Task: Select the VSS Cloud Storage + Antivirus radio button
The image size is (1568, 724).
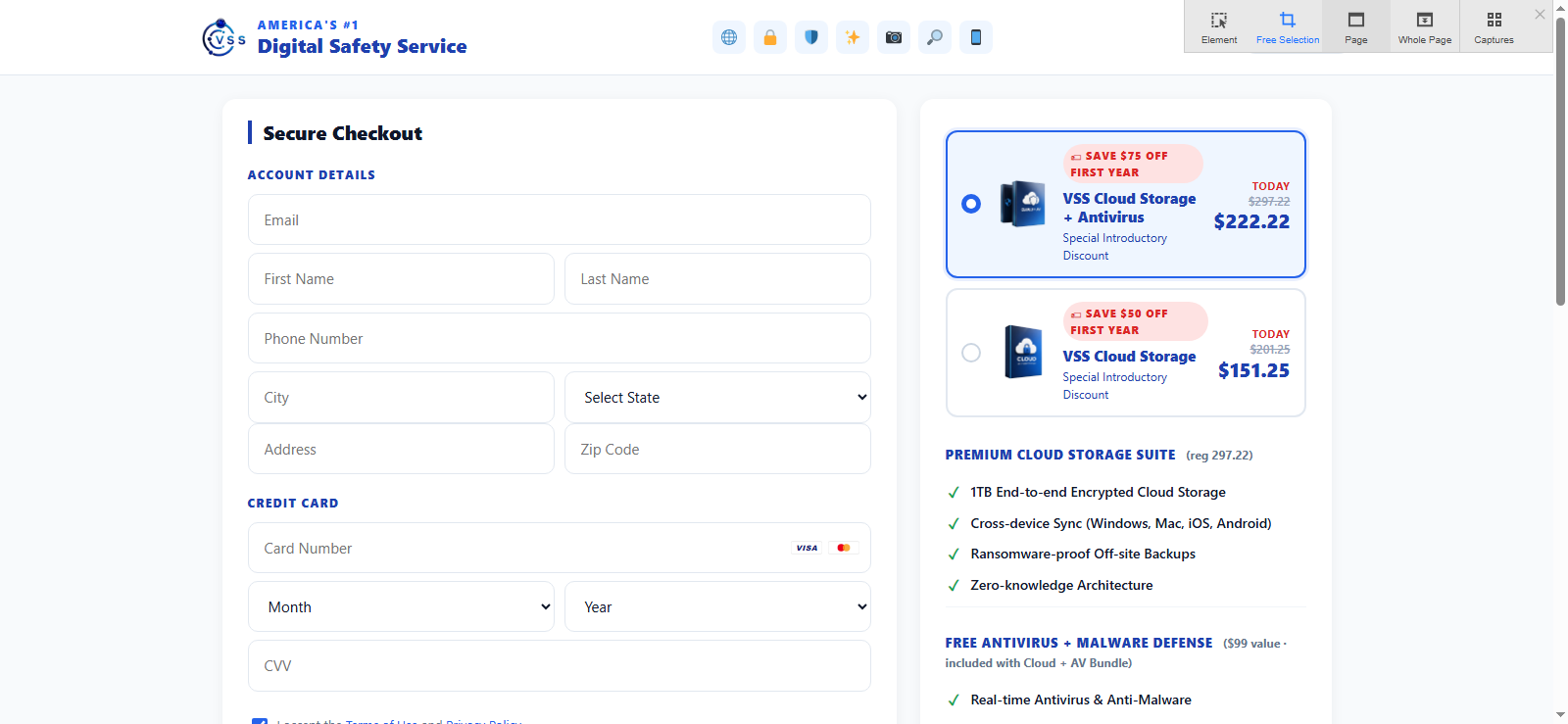Action: 971,204
